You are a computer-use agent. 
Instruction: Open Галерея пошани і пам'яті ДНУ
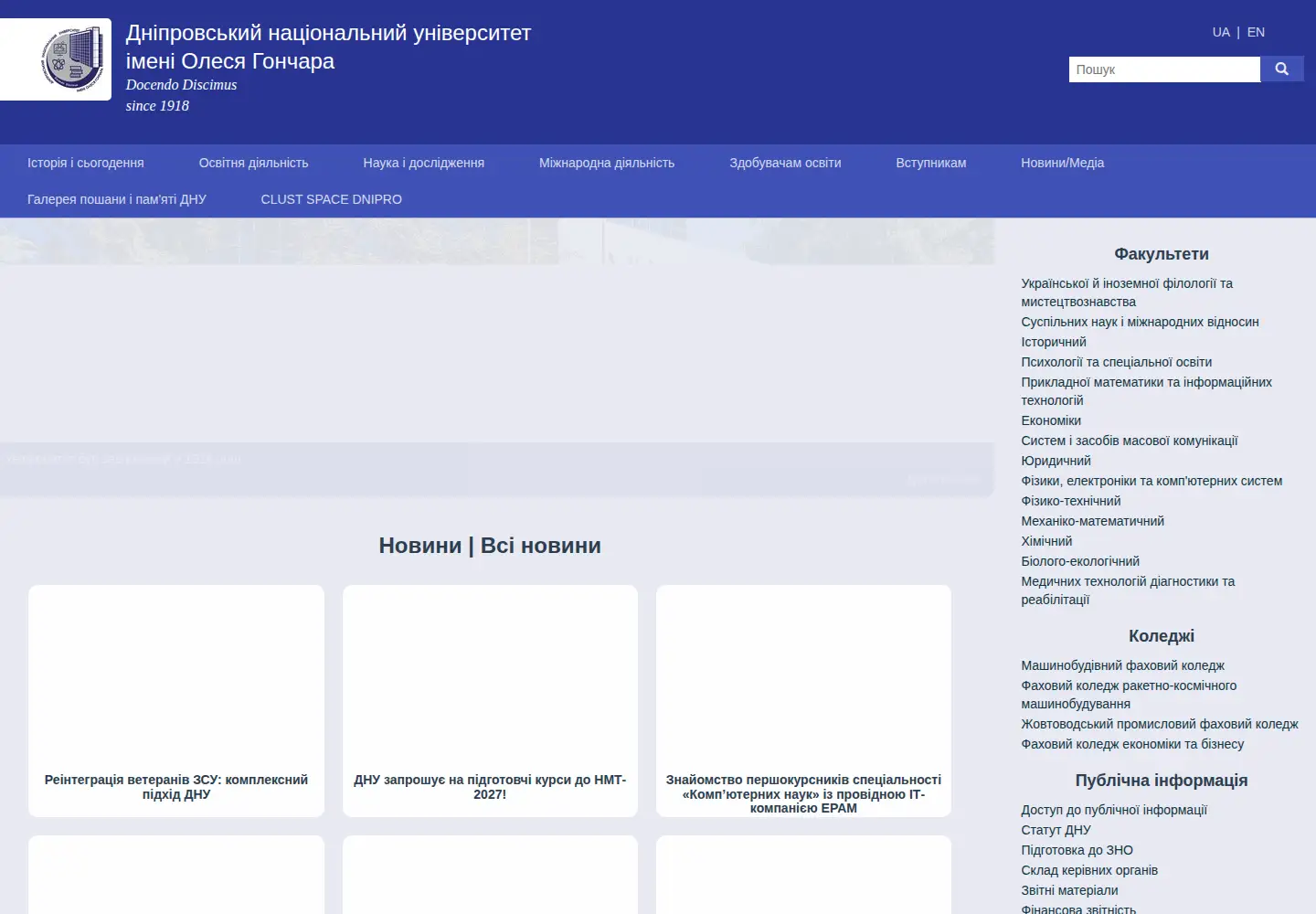pos(117,199)
